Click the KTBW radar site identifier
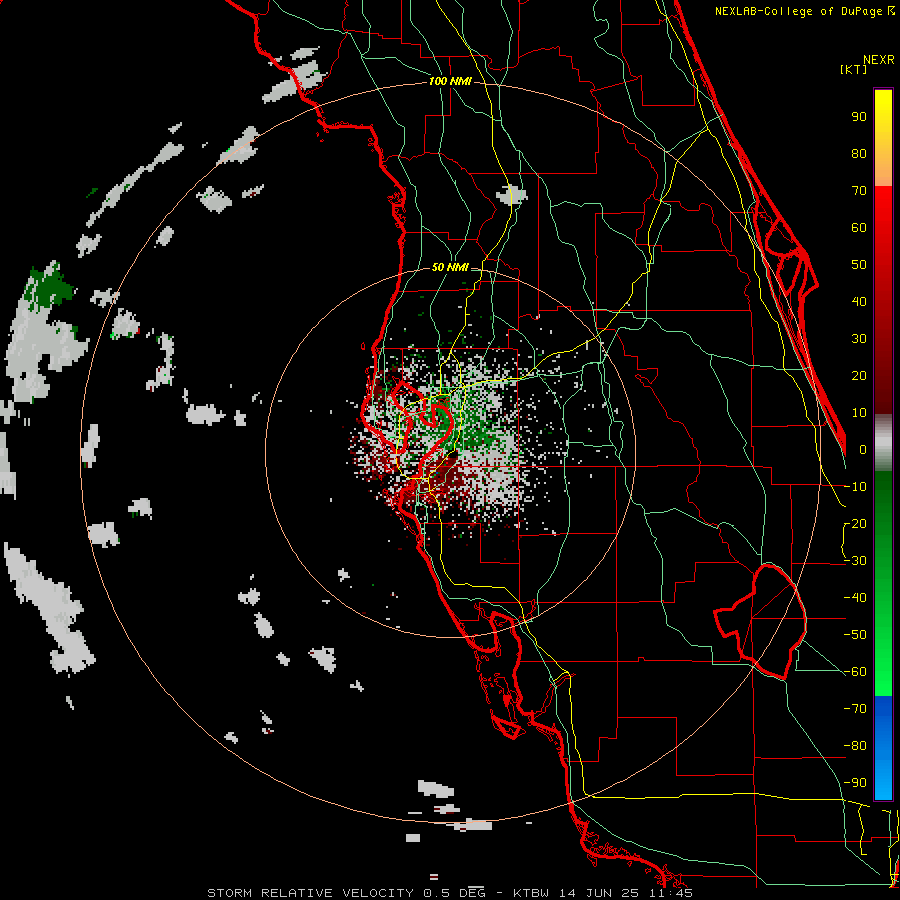 [x=533, y=893]
